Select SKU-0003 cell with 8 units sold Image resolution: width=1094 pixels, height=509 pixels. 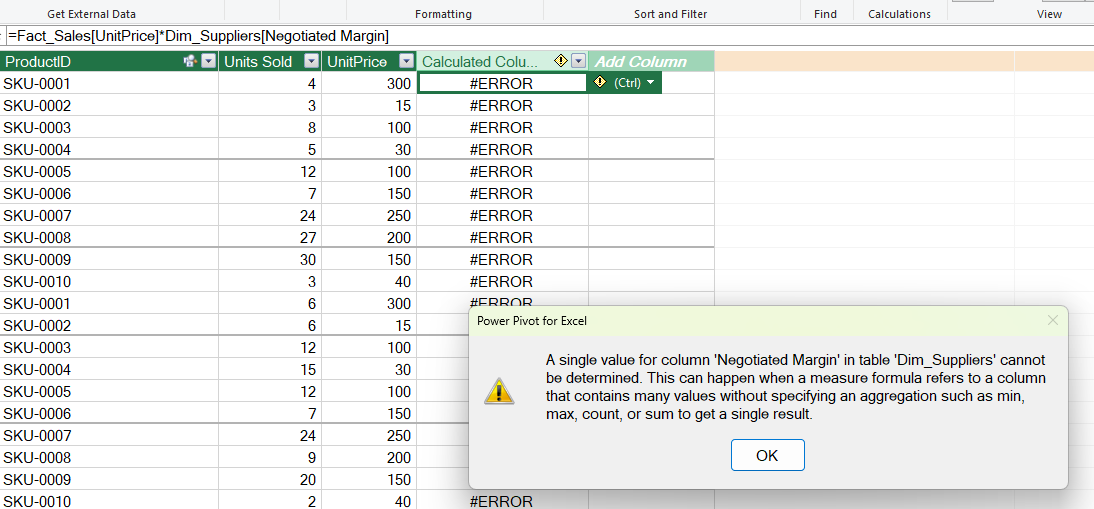[x=109, y=128]
